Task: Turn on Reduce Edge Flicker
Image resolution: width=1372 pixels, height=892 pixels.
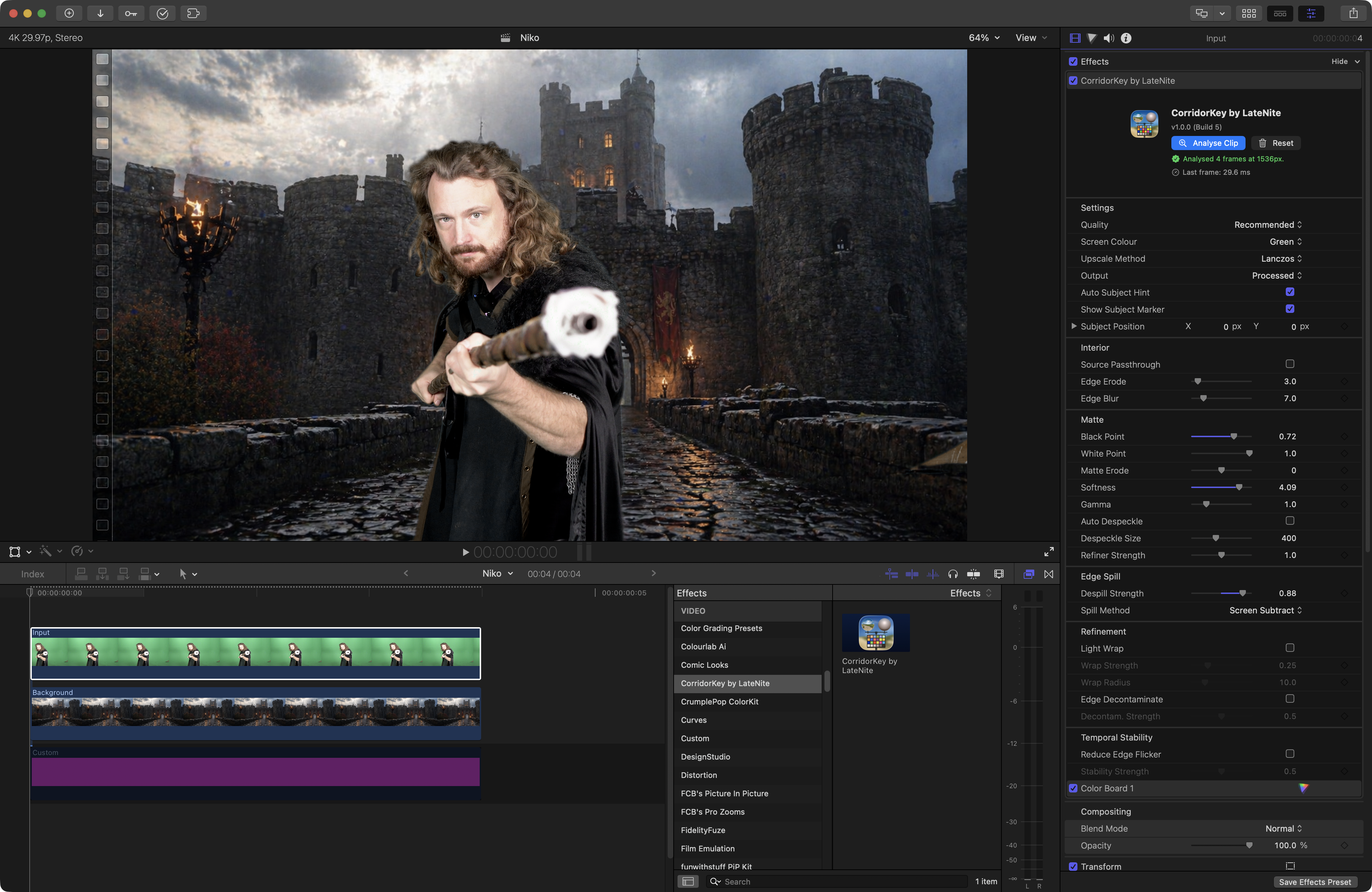Action: tap(1290, 754)
